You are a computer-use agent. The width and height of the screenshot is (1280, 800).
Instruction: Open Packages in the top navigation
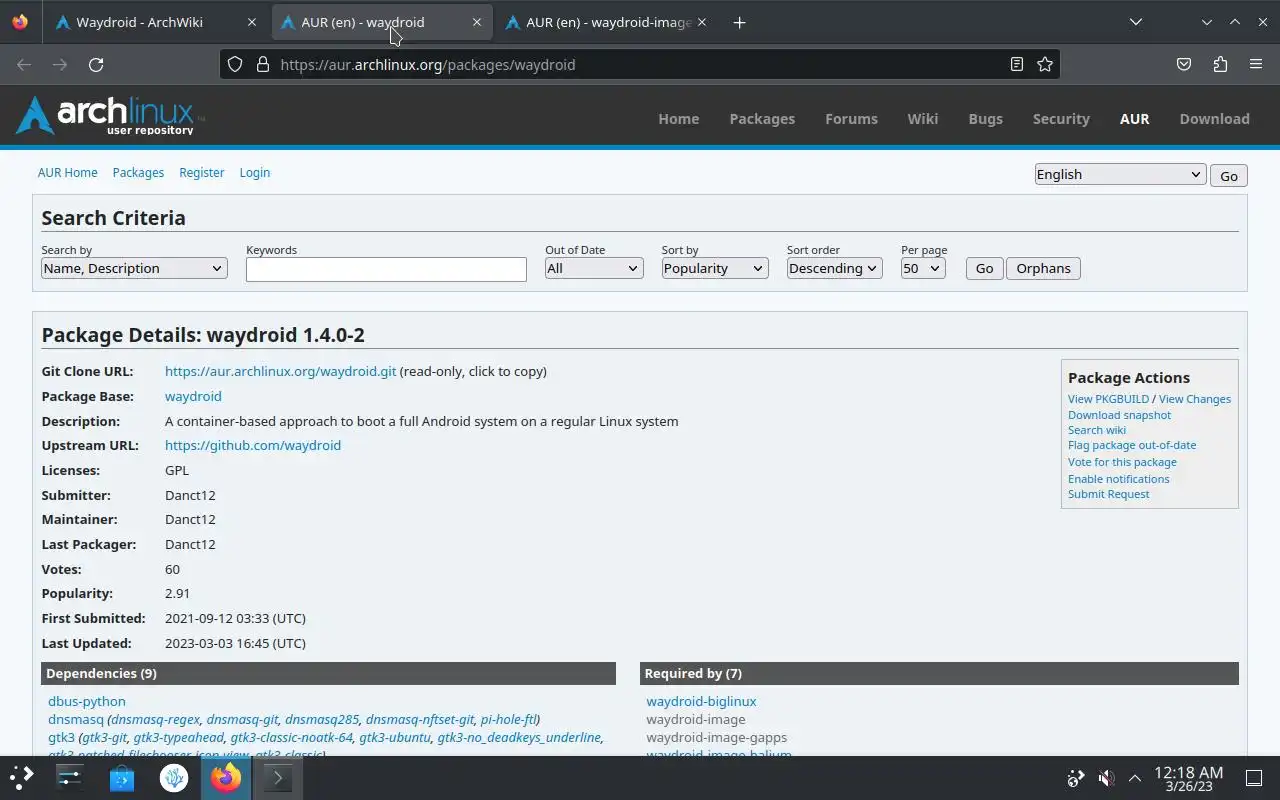point(762,118)
